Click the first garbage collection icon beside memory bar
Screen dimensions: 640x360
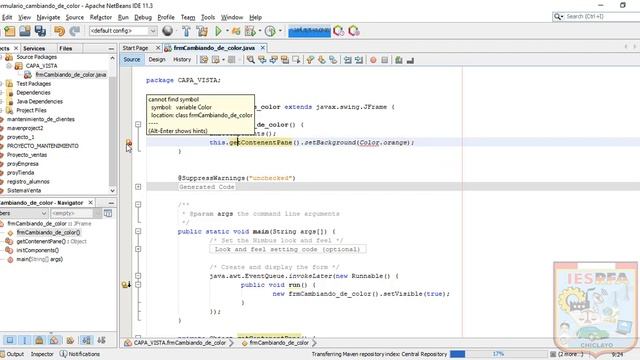(x=339, y=31)
